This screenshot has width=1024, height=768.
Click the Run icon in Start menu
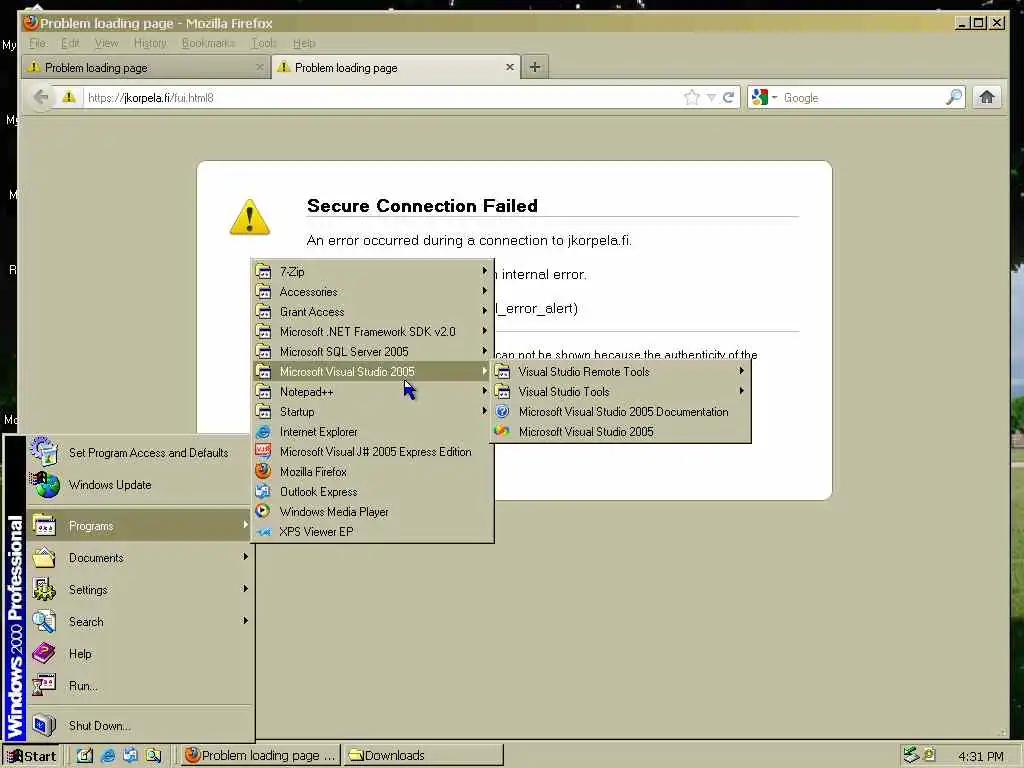point(44,685)
